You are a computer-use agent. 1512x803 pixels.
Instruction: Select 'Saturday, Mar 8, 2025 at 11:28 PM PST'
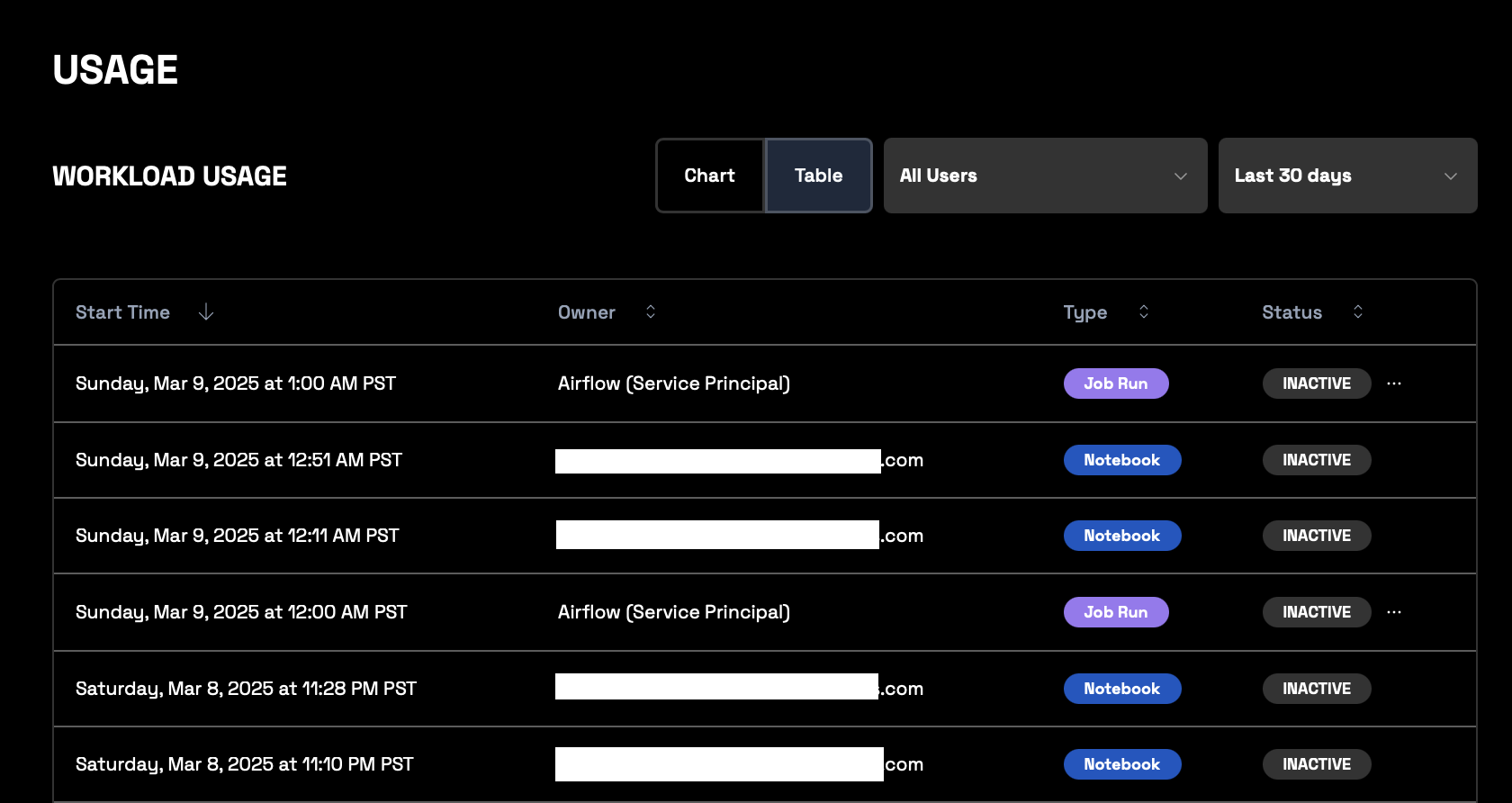click(246, 689)
